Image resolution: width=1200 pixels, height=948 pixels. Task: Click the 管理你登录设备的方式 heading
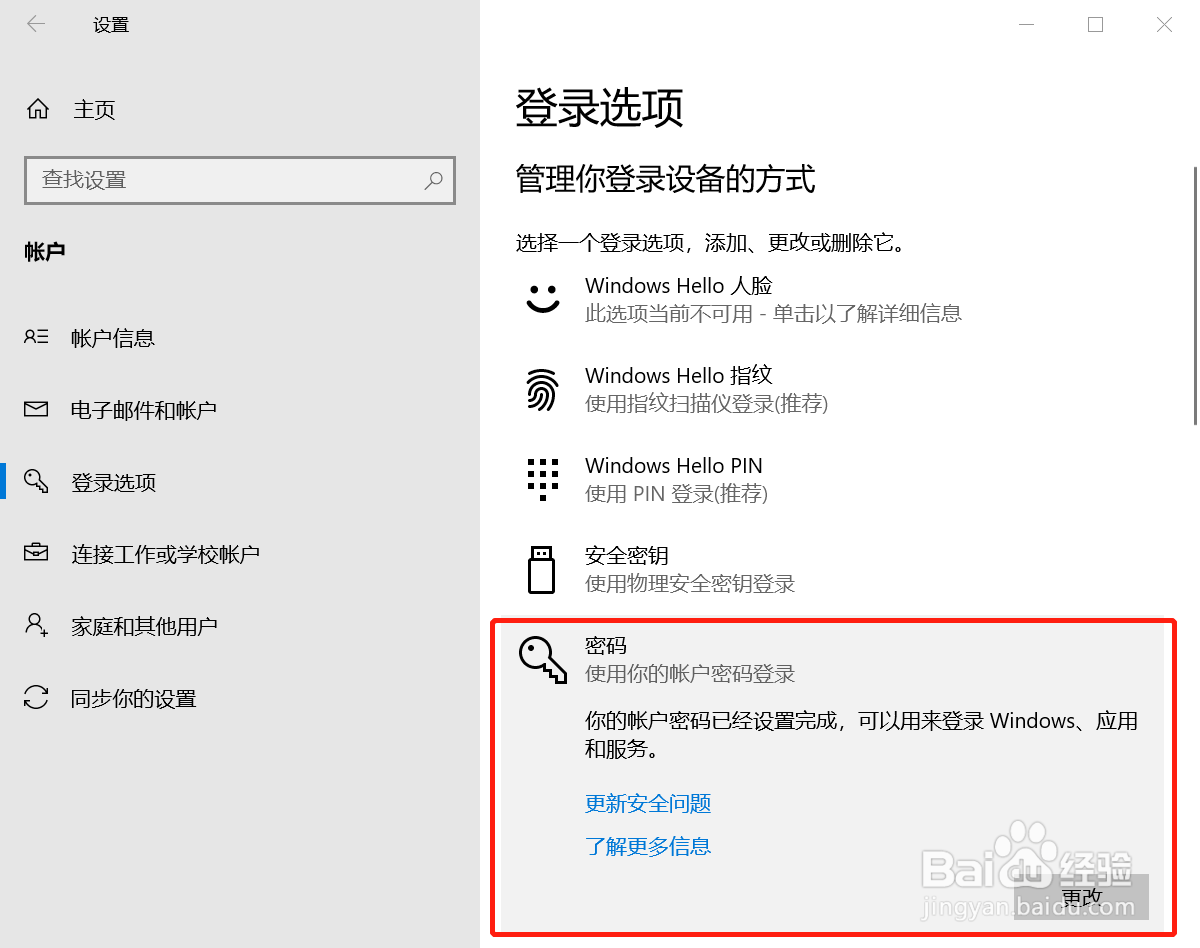(x=665, y=180)
